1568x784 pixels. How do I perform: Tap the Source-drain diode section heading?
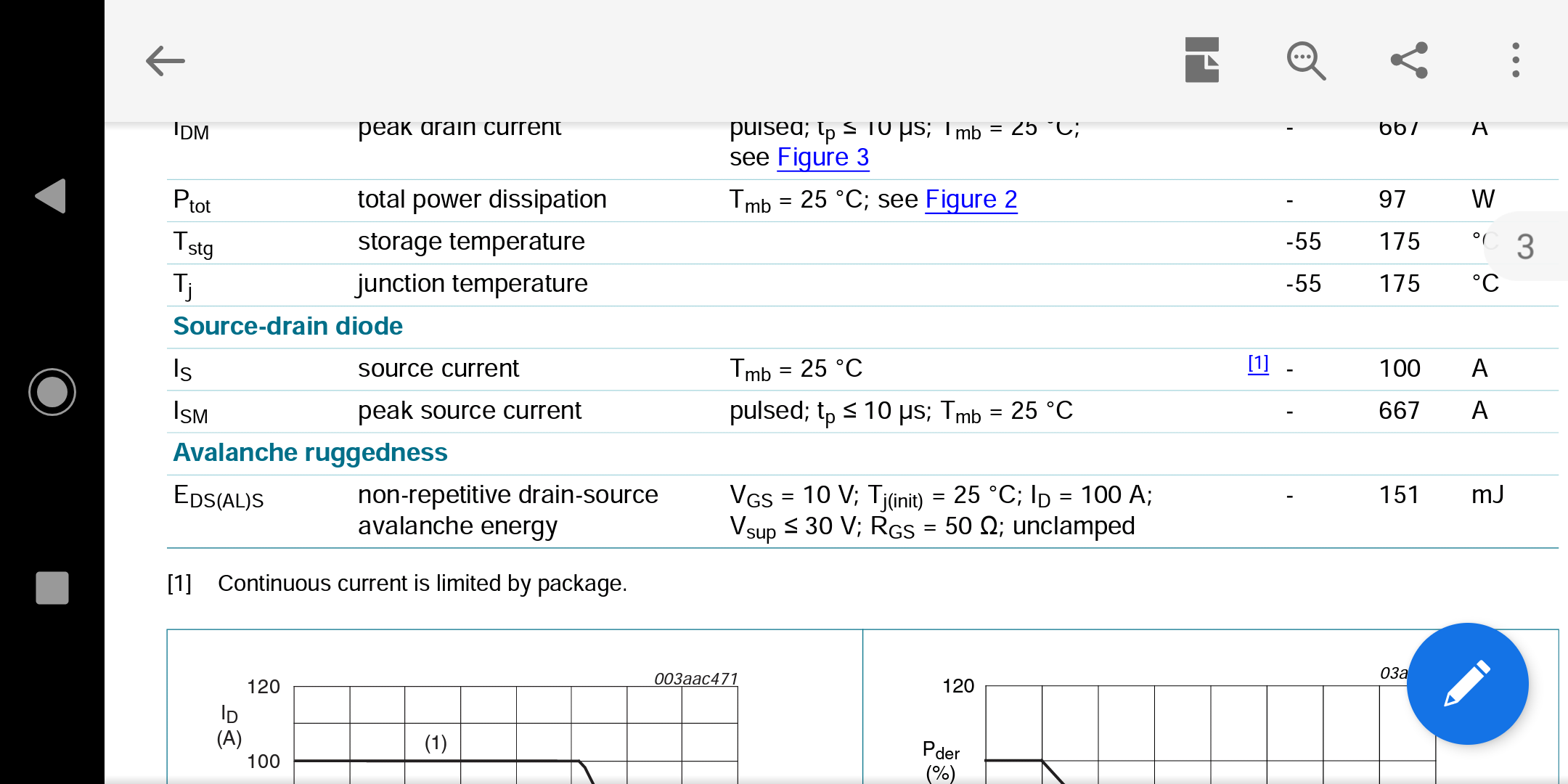[x=287, y=327]
